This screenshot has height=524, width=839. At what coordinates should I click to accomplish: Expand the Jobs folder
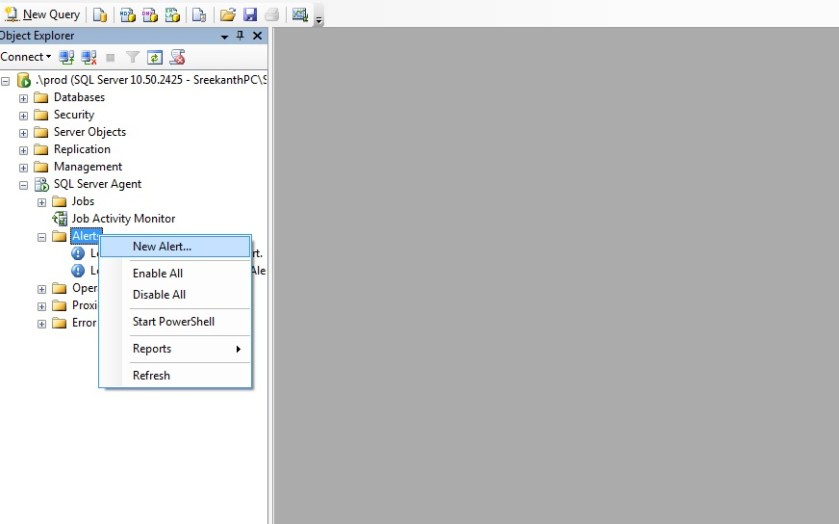point(42,202)
